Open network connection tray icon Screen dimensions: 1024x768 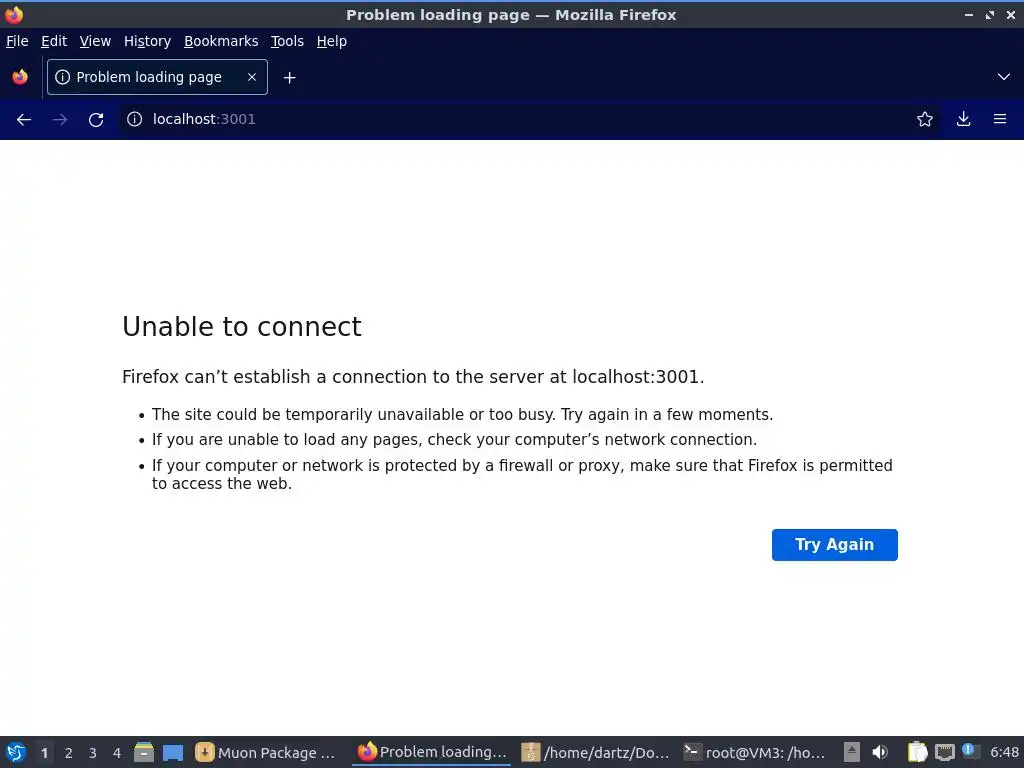pyautogui.click(x=944, y=752)
